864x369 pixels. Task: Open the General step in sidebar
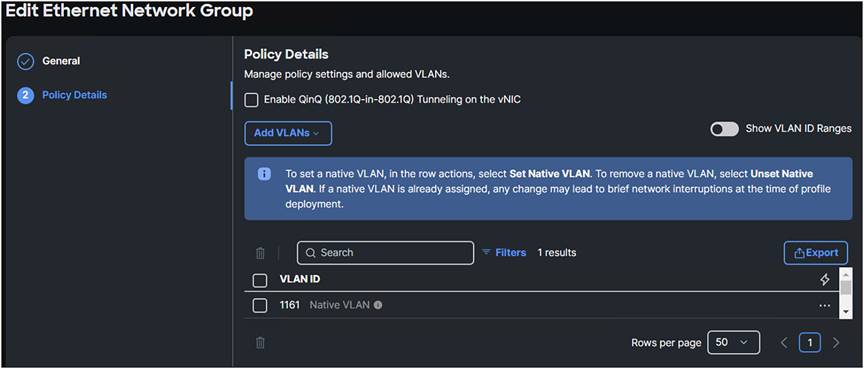point(61,61)
